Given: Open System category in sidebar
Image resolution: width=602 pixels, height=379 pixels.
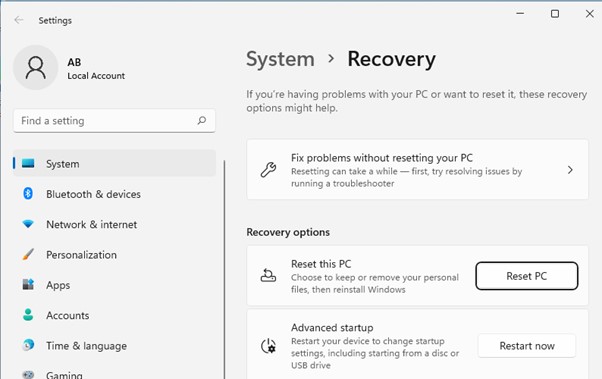Looking at the screenshot, I should (114, 164).
